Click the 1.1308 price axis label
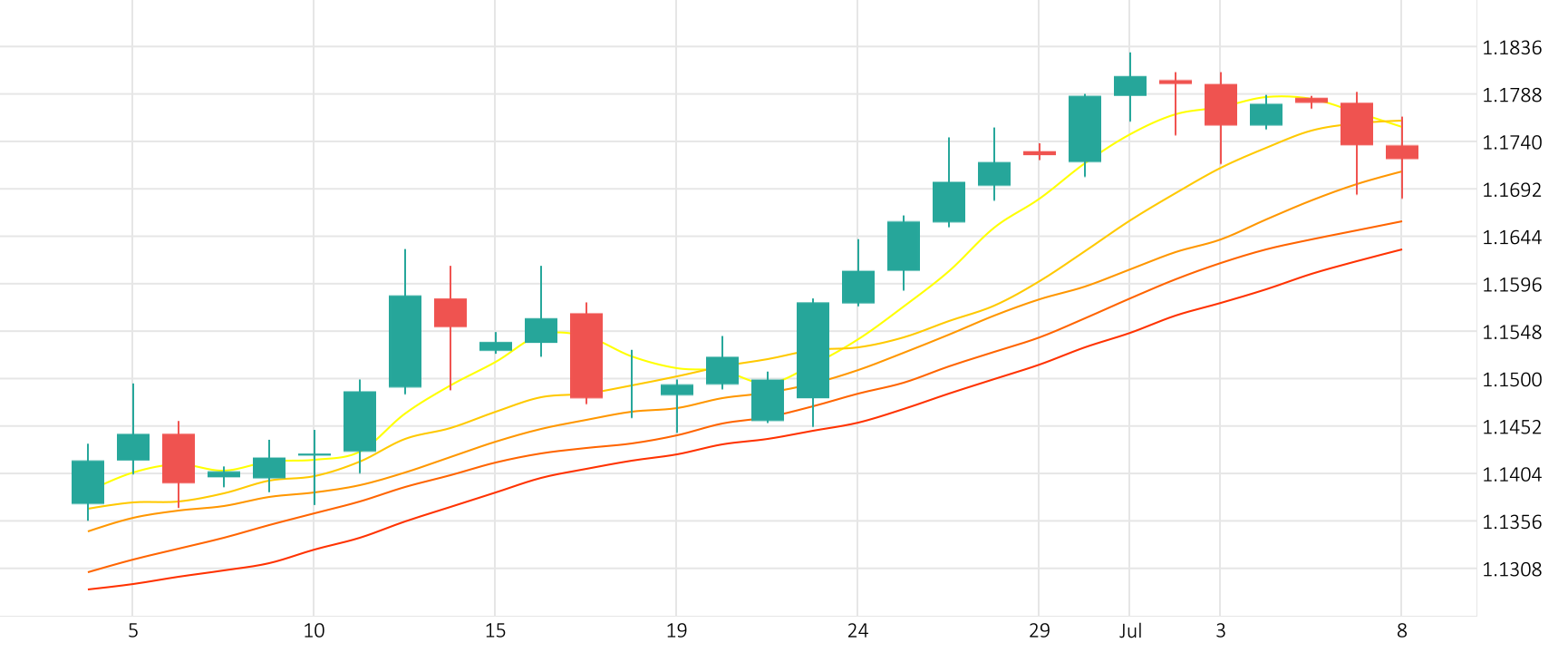This screenshot has height=662, width=1568. click(1512, 570)
